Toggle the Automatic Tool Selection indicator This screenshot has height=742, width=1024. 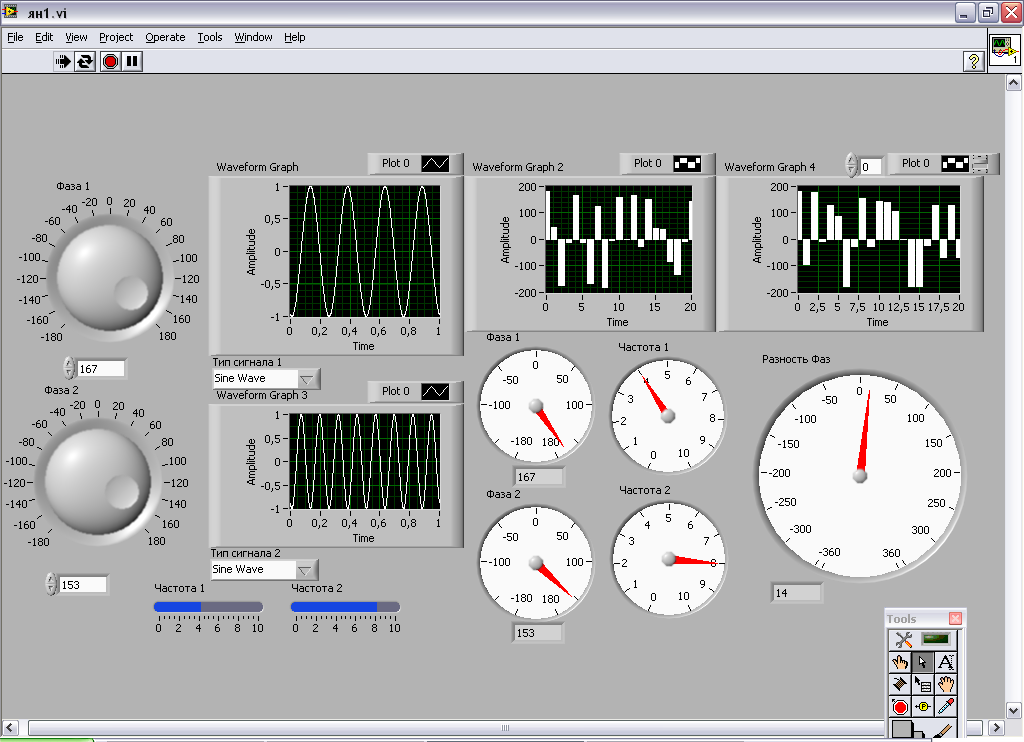935,639
